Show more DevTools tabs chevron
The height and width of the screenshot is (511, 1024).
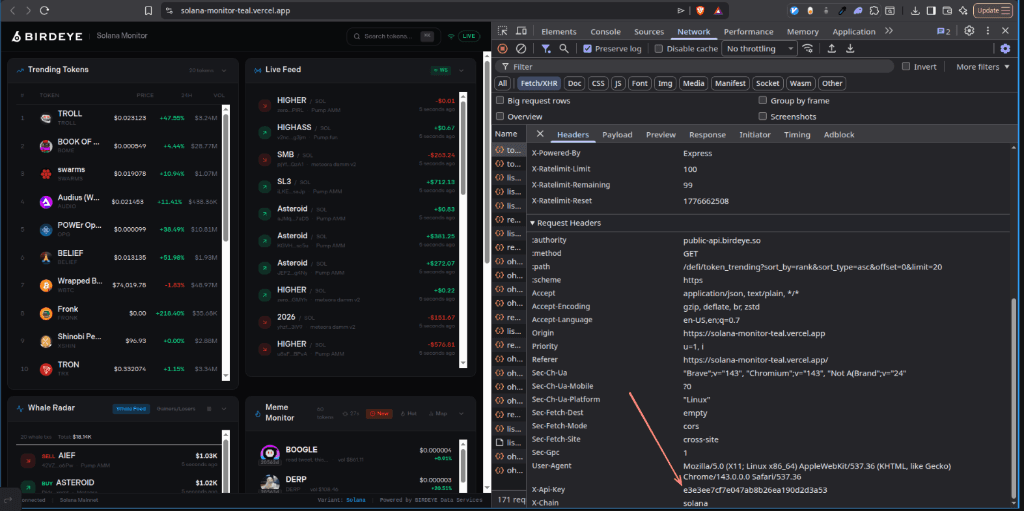tap(889, 31)
